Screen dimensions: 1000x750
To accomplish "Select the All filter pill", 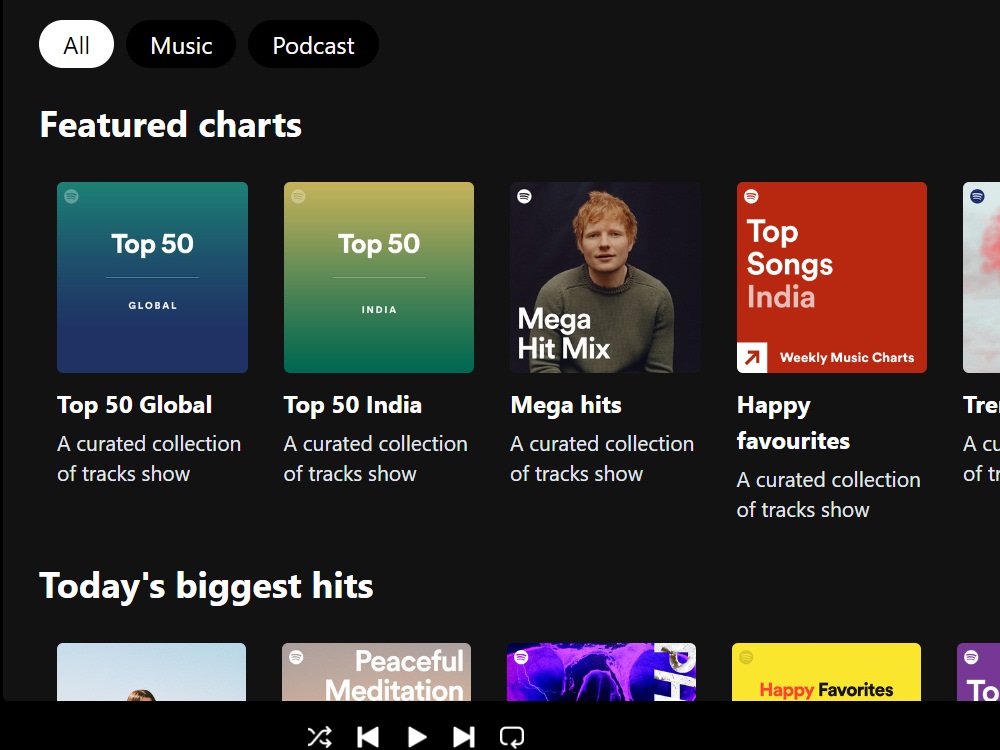I will tap(77, 45).
